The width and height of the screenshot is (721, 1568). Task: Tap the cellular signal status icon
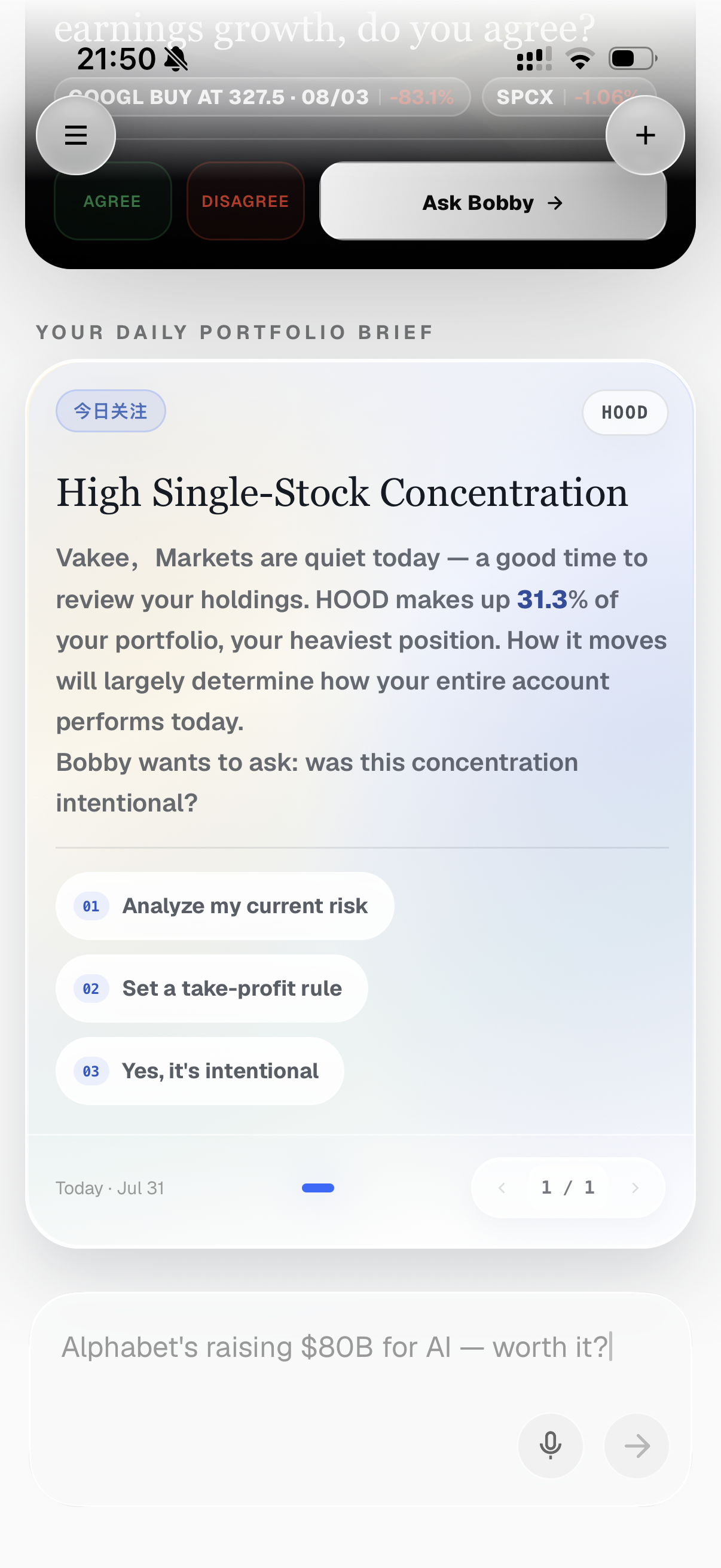click(534, 59)
